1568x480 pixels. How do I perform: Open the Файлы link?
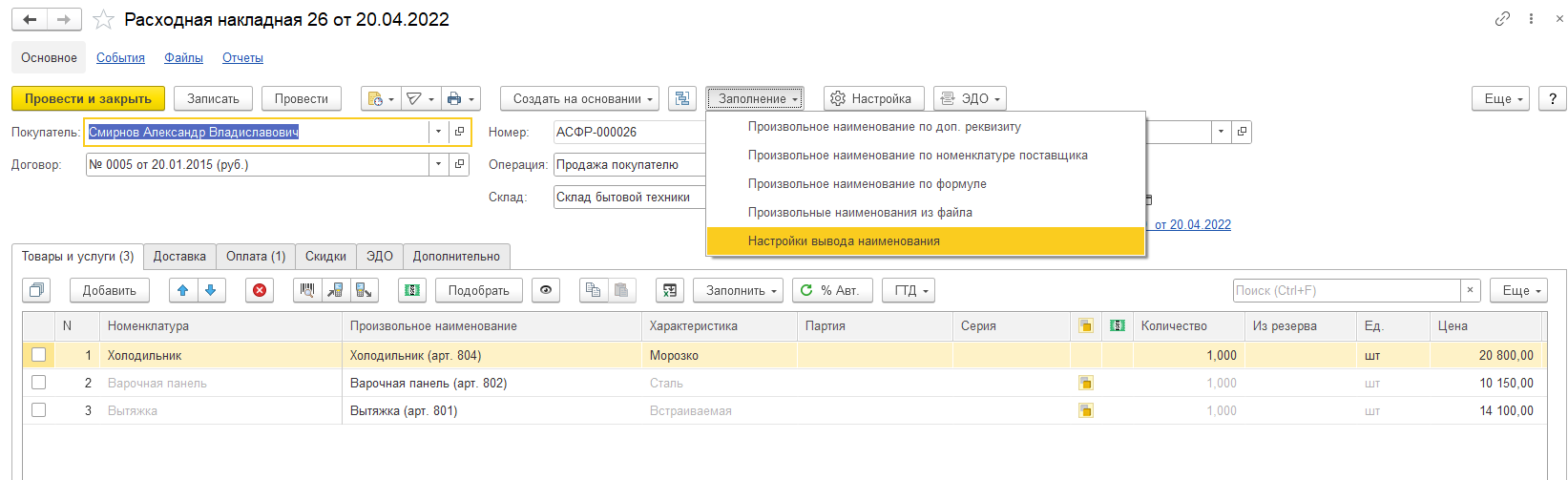(x=183, y=57)
